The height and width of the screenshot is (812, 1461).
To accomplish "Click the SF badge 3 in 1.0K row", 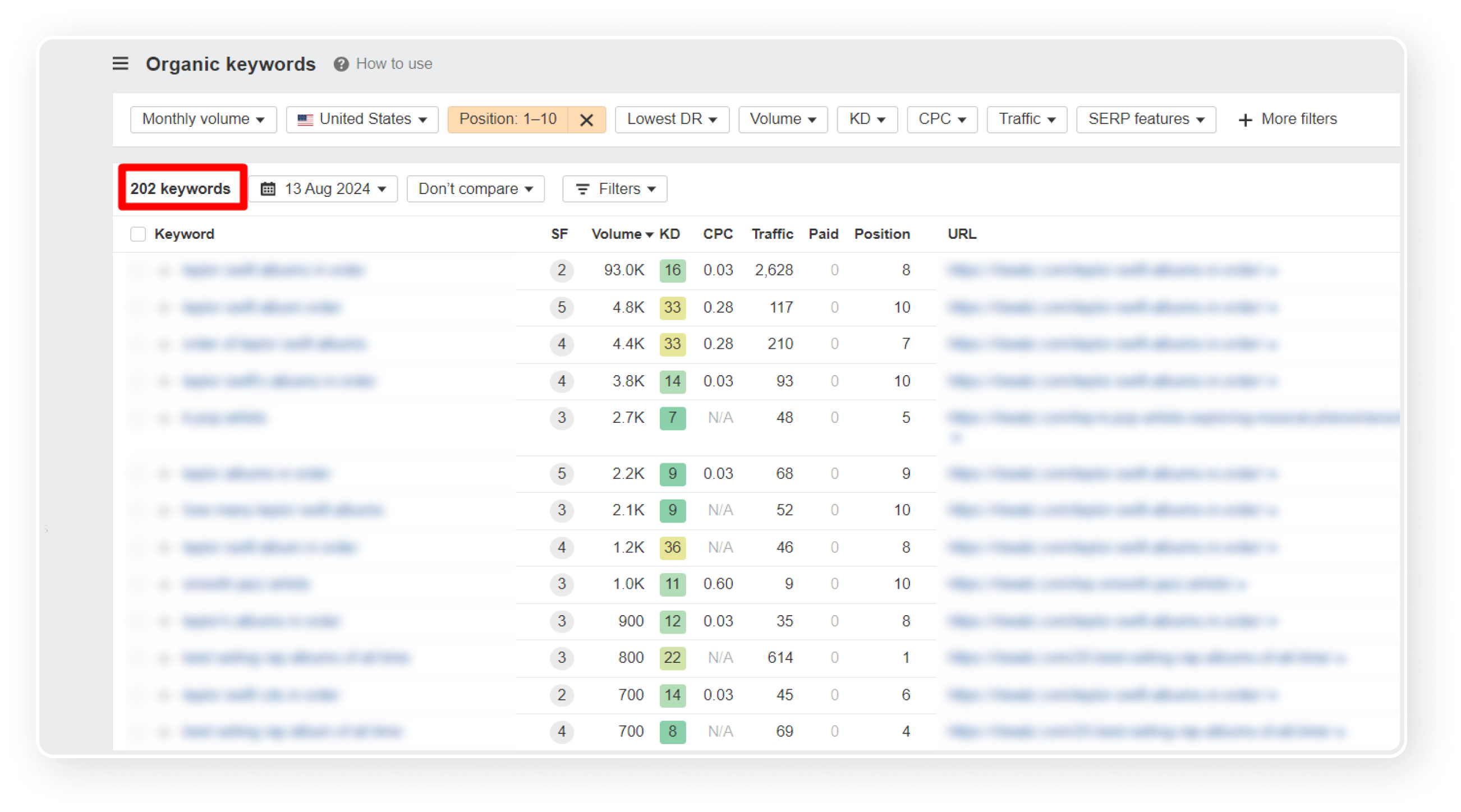I will click(x=562, y=584).
